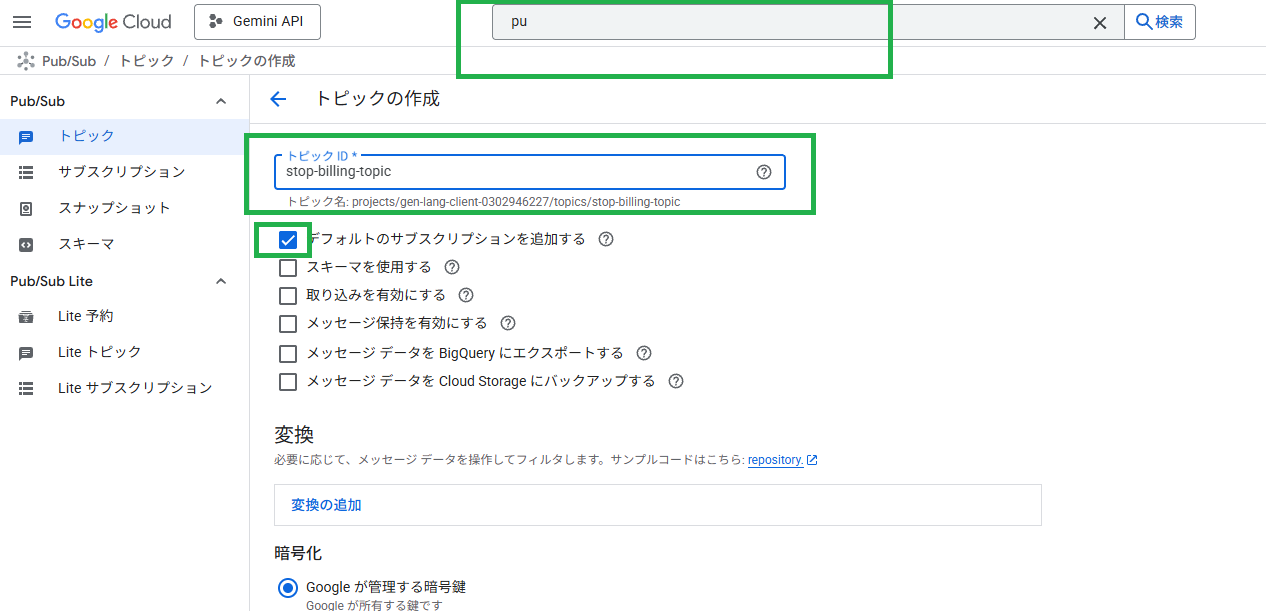Go to サブスクリプション in sidebar
Screen dimensions: 1266x611
click(121, 172)
